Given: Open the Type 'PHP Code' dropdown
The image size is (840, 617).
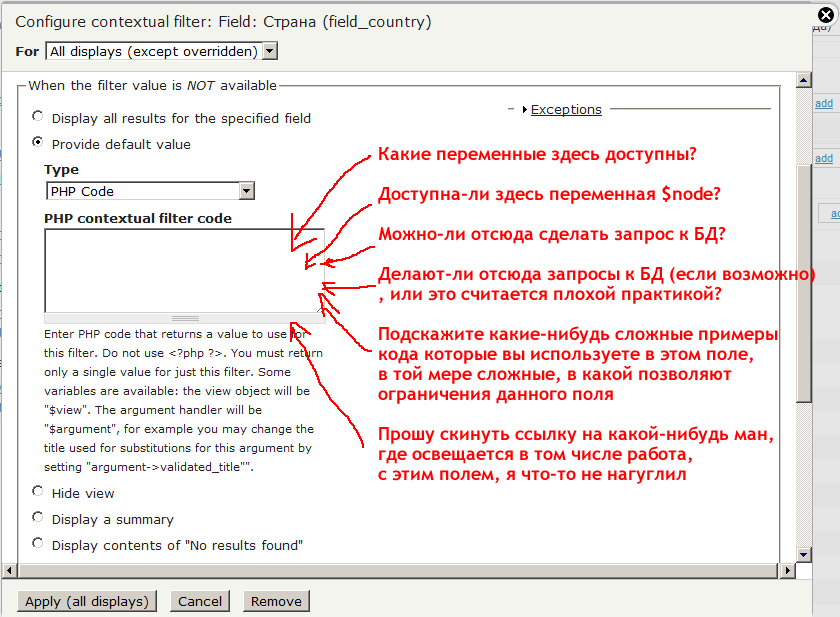Looking at the screenshot, I should [150, 191].
